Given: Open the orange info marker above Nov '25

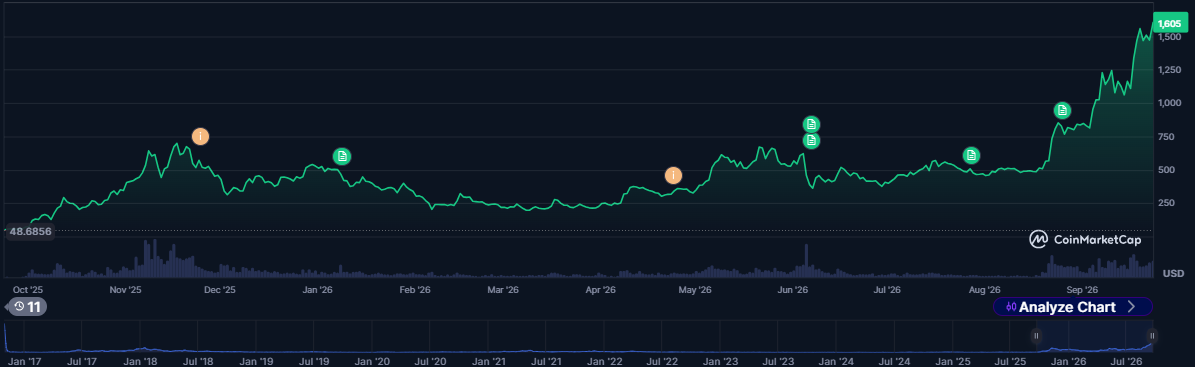Looking at the screenshot, I should pyautogui.click(x=200, y=136).
